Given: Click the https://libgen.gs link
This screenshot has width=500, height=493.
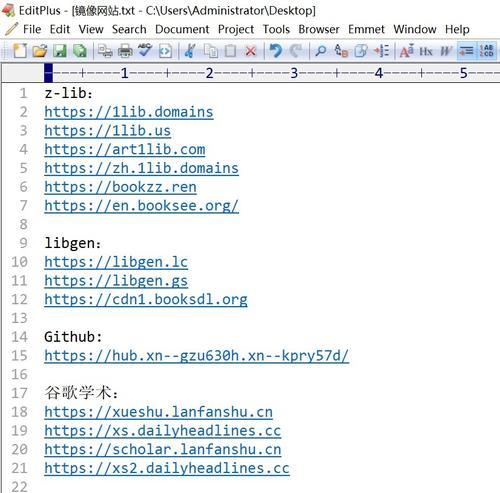Looking at the screenshot, I should coord(116,281).
